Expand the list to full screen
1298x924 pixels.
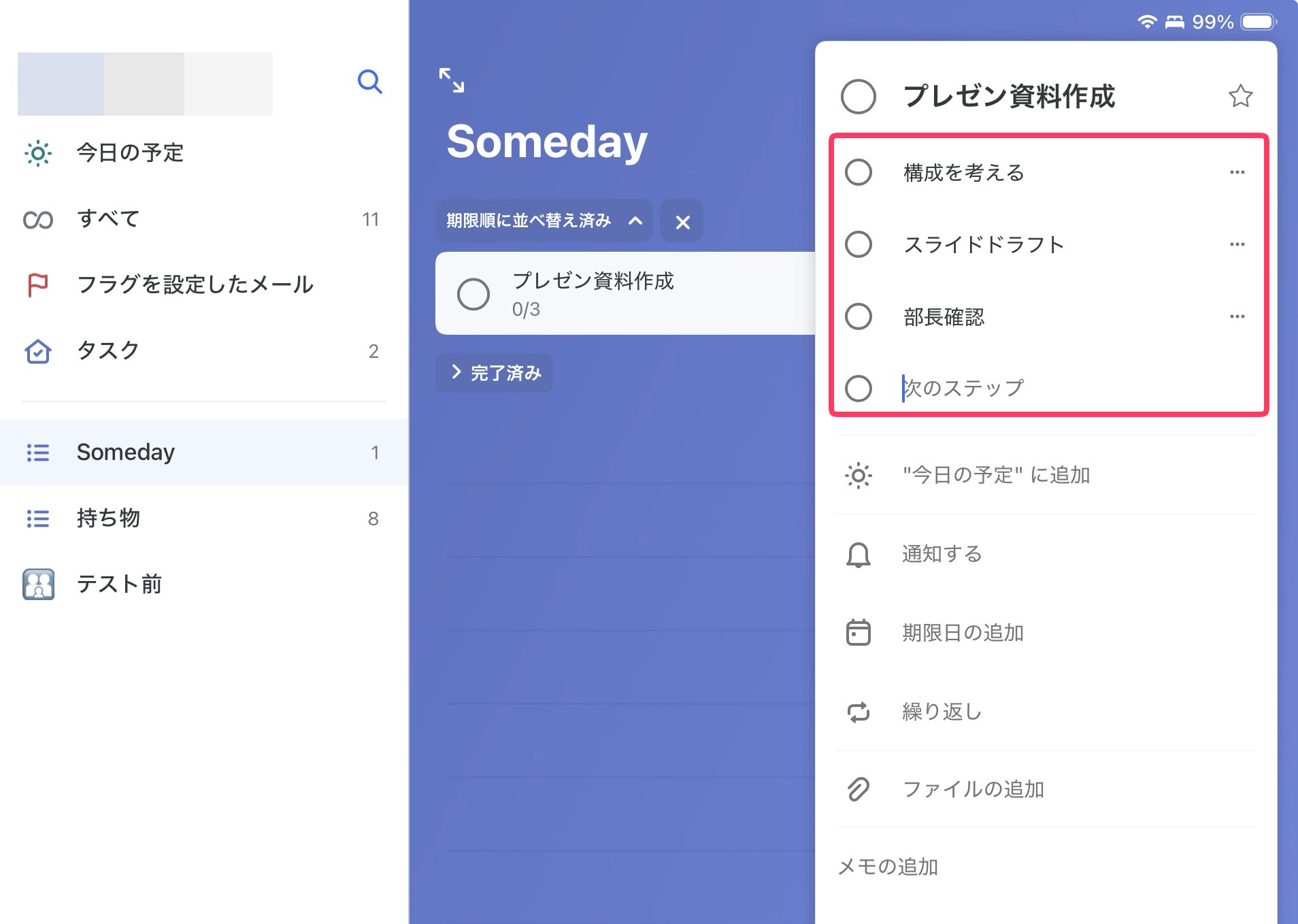(x=452, y=80)
